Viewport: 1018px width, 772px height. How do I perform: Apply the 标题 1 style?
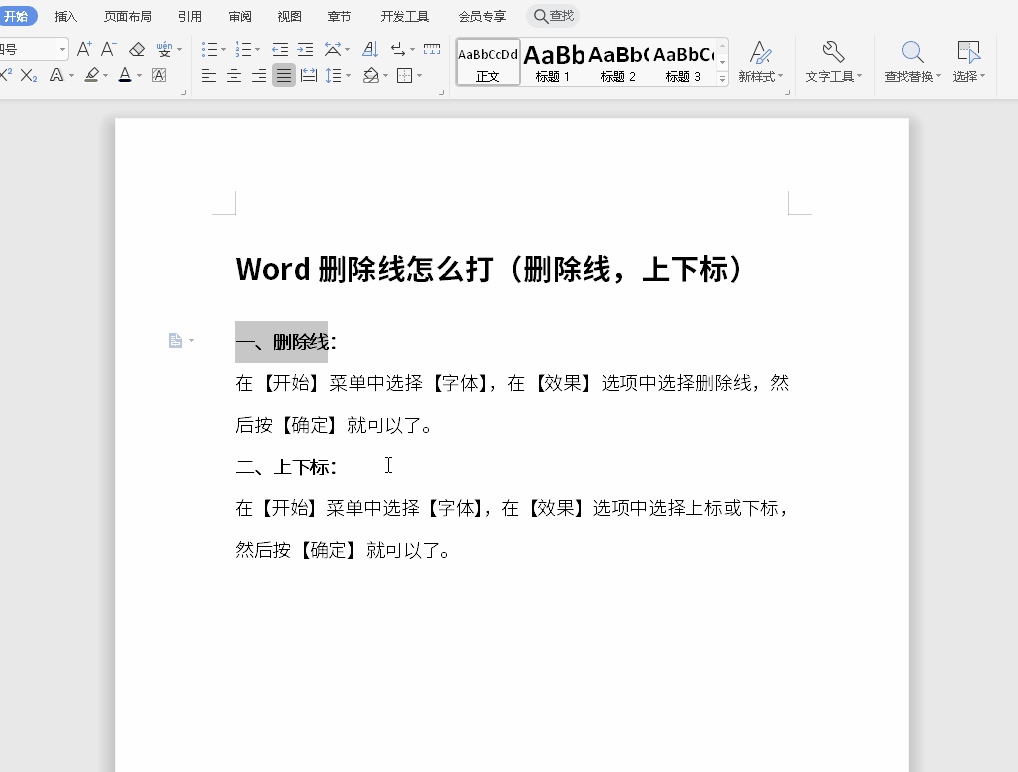553,63
